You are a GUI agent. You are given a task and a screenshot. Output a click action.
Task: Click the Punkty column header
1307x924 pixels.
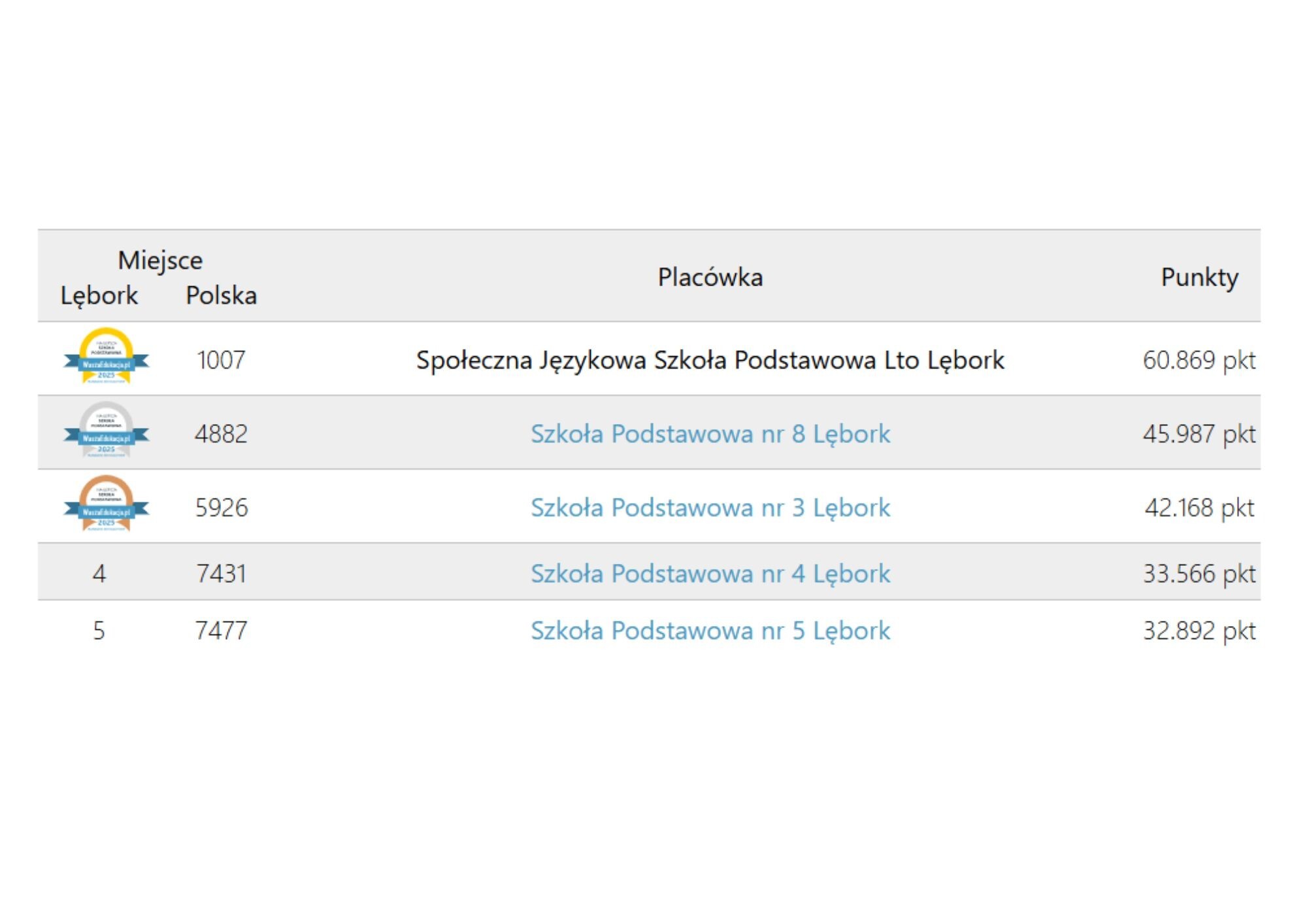click(x=1199, y=277)
